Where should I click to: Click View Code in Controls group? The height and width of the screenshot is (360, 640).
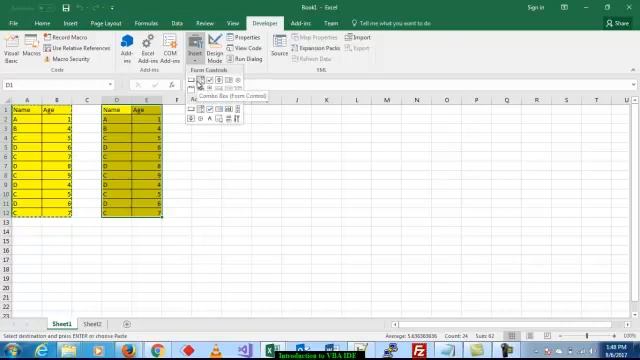pos(244,48)
